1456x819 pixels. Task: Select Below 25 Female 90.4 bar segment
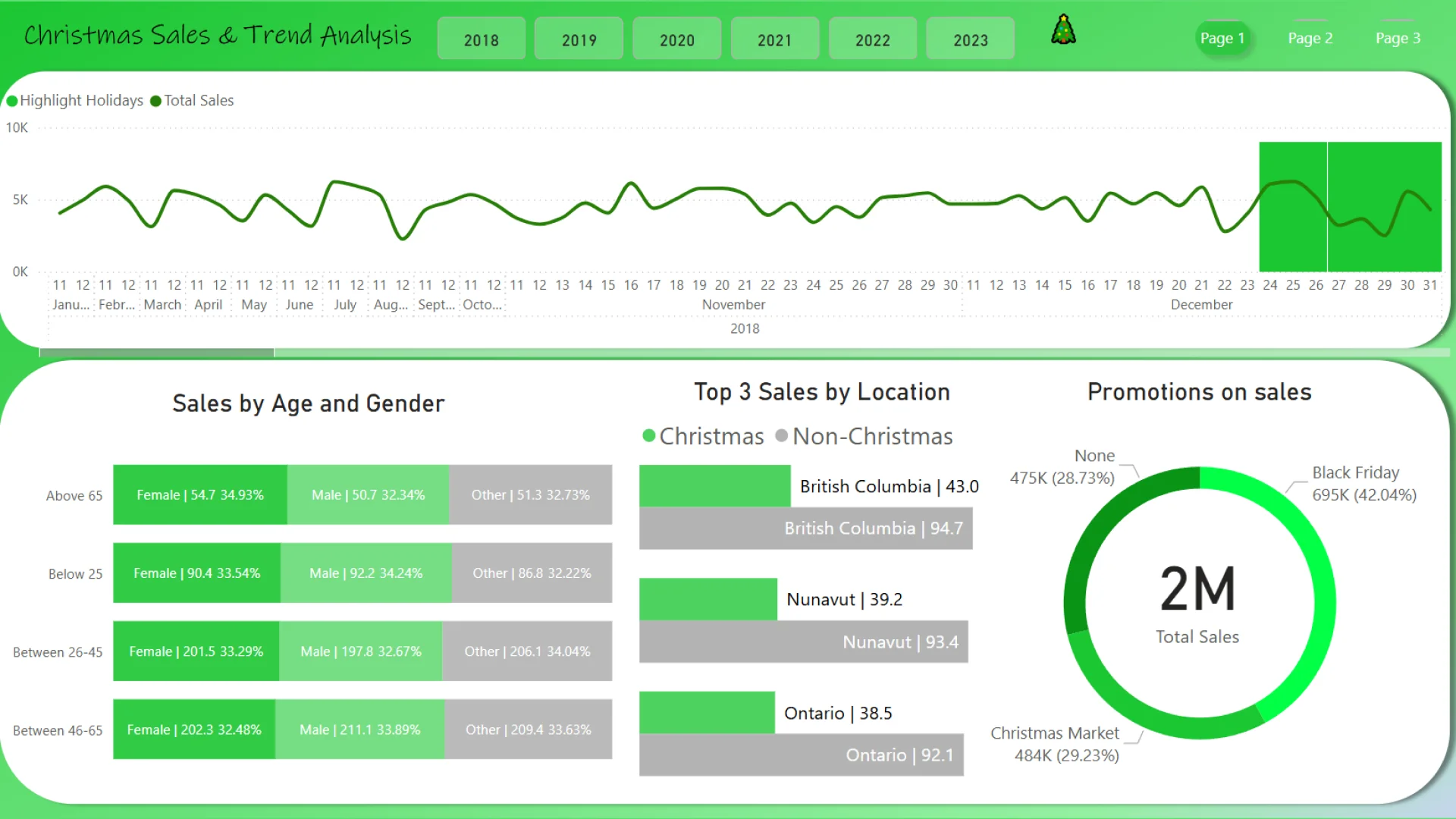(197, 573)
